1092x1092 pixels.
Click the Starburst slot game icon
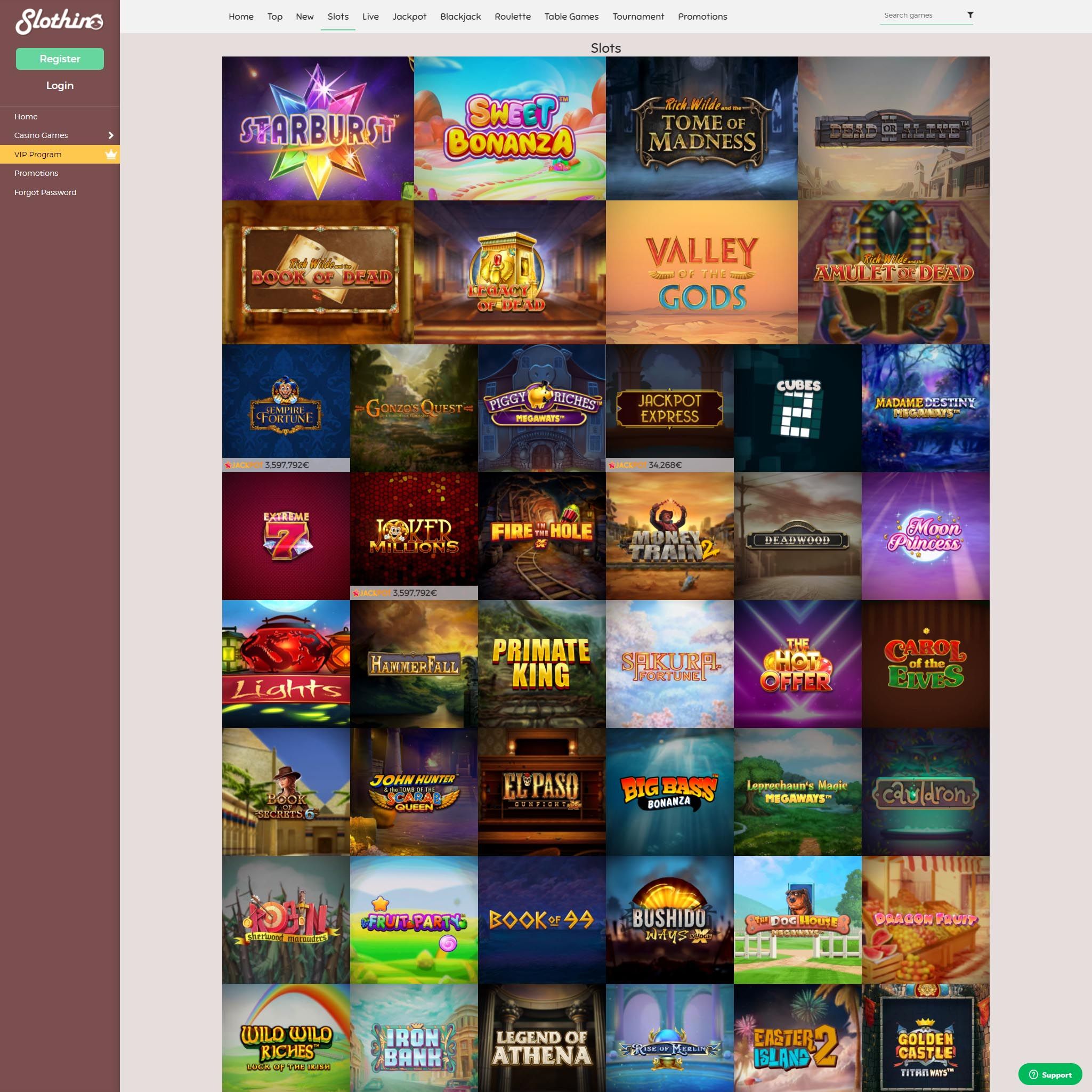coord(317,128)
